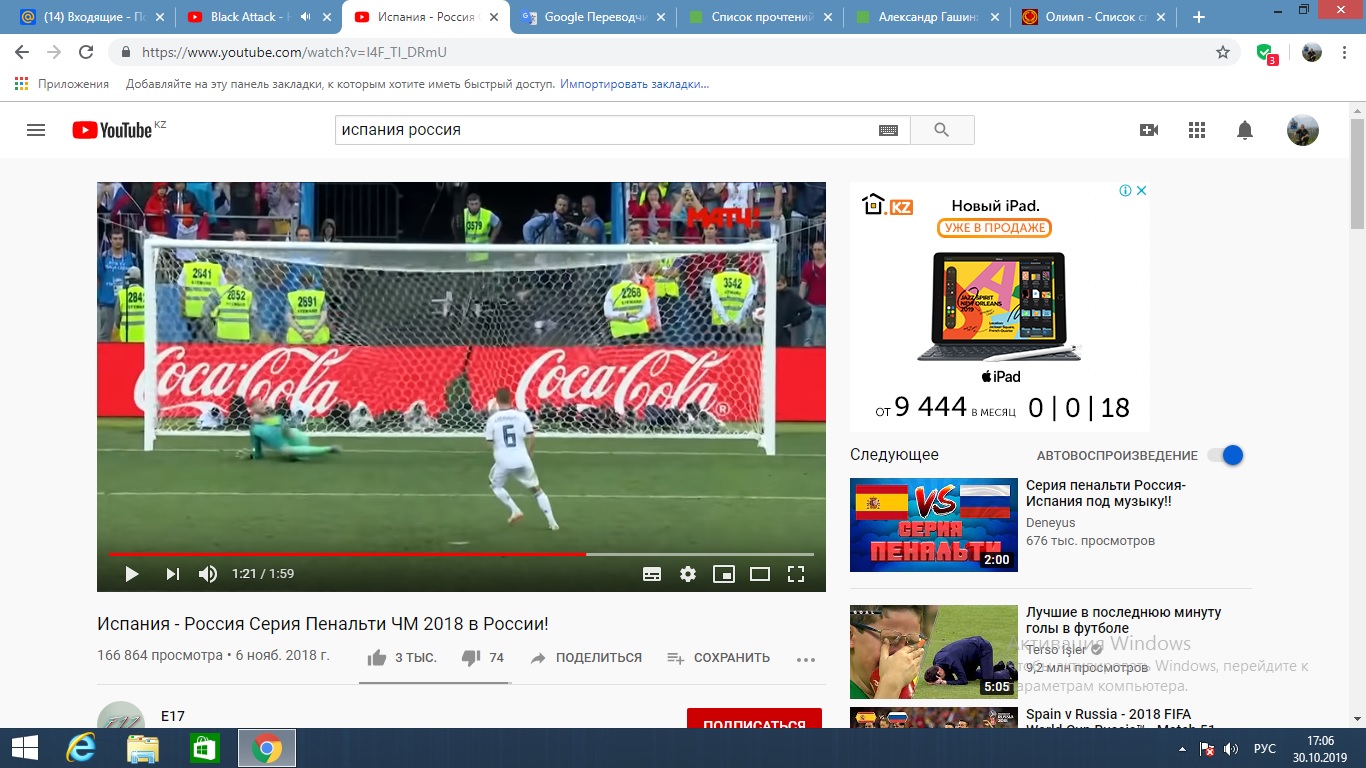Mute the video player volume
Image resolution: width=1366 pixels, height=768 pixels.
[x=208, y=574]
